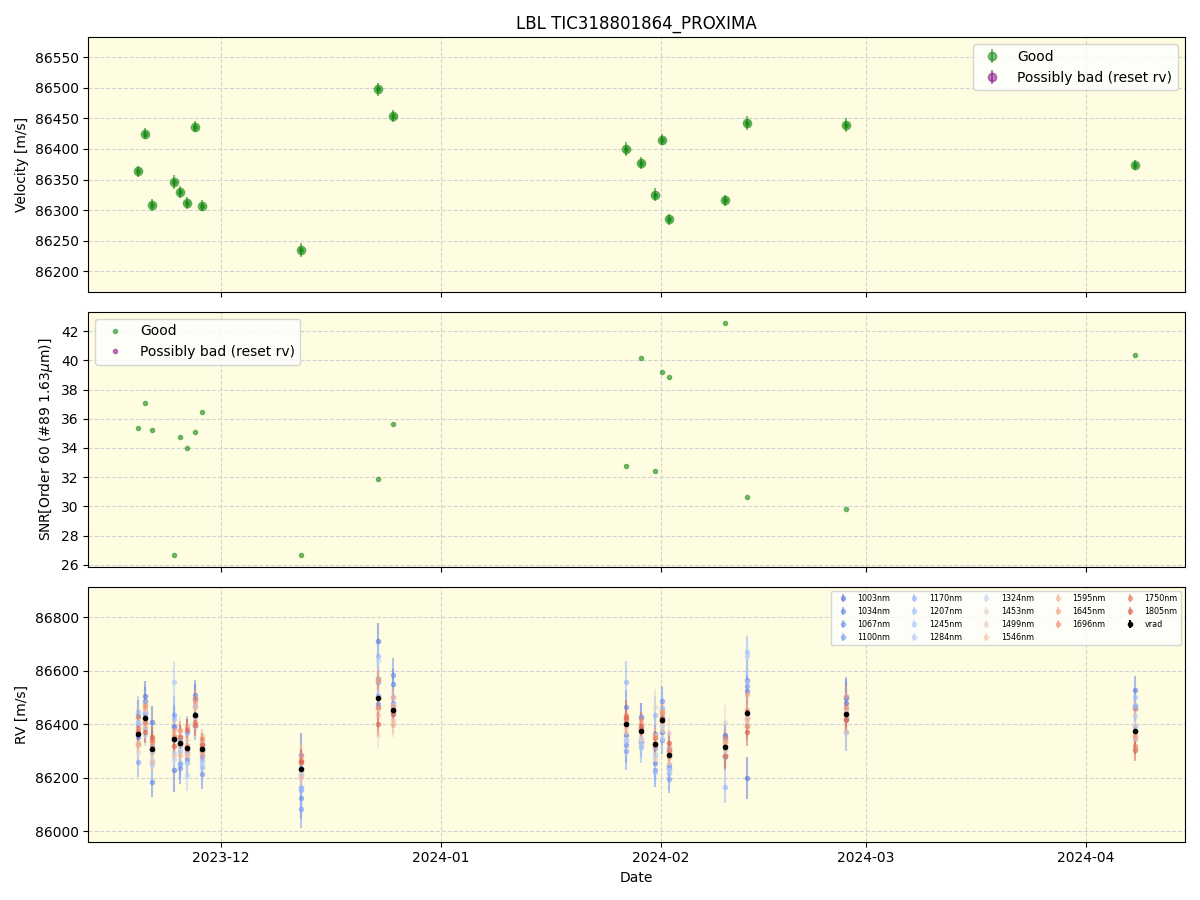Click the 86000 RV tick label
Viewport: 1200px width, 900px height.
59,832
